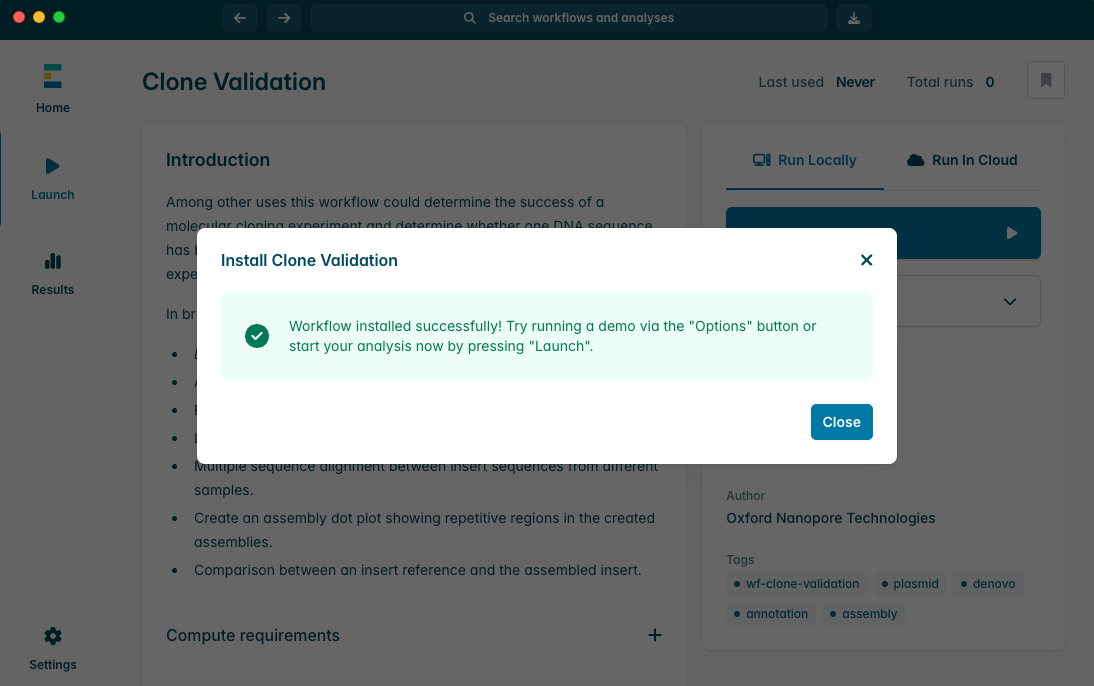Click the wf-clone-validation tag

tap(796, 583)
